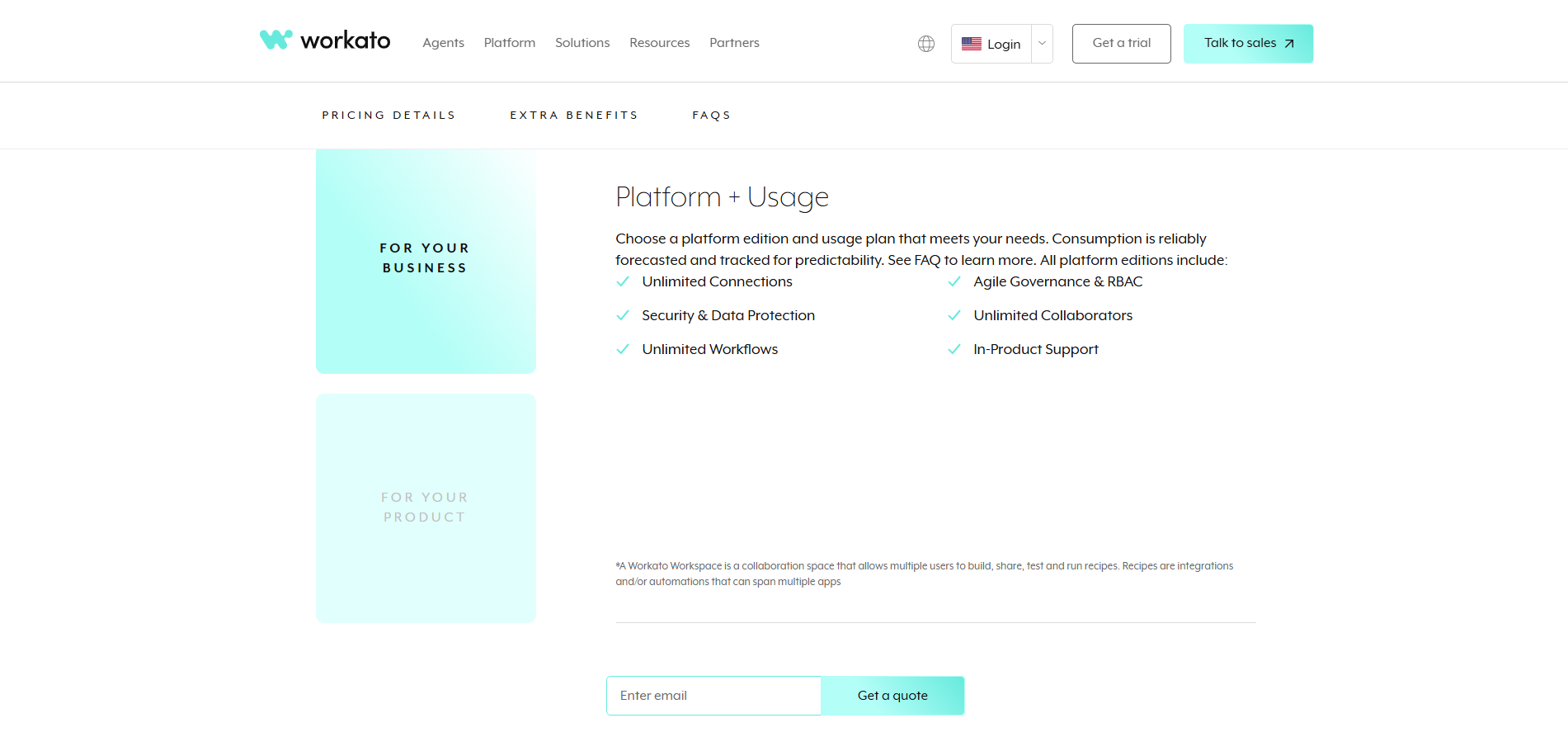
Task: Jump to the Extra Benefits section
Action: tap(574, 116)
